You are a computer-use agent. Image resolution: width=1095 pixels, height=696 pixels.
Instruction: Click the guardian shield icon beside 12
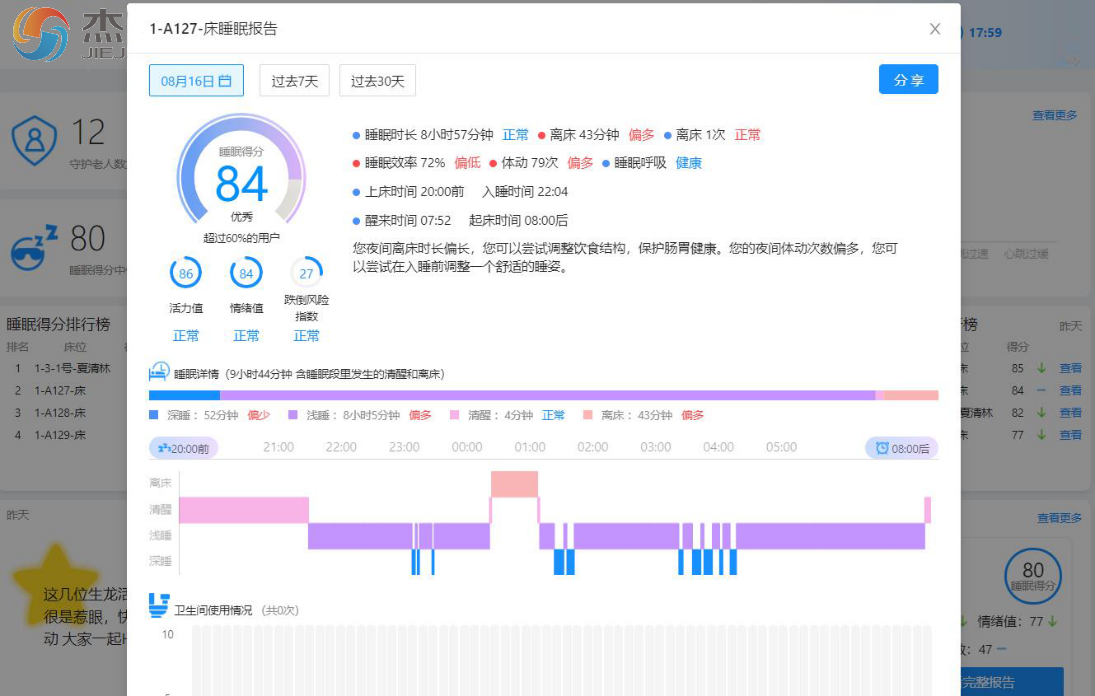point(34,141)
